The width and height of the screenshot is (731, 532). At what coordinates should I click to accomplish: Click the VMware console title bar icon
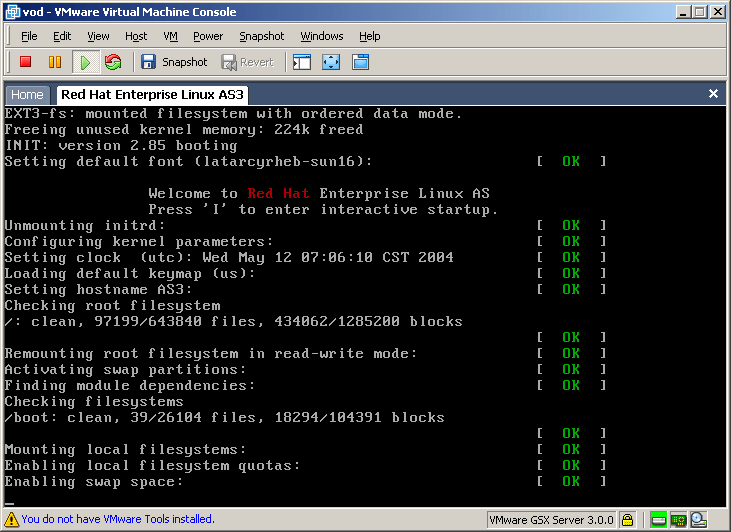click(x=12, y=12)
